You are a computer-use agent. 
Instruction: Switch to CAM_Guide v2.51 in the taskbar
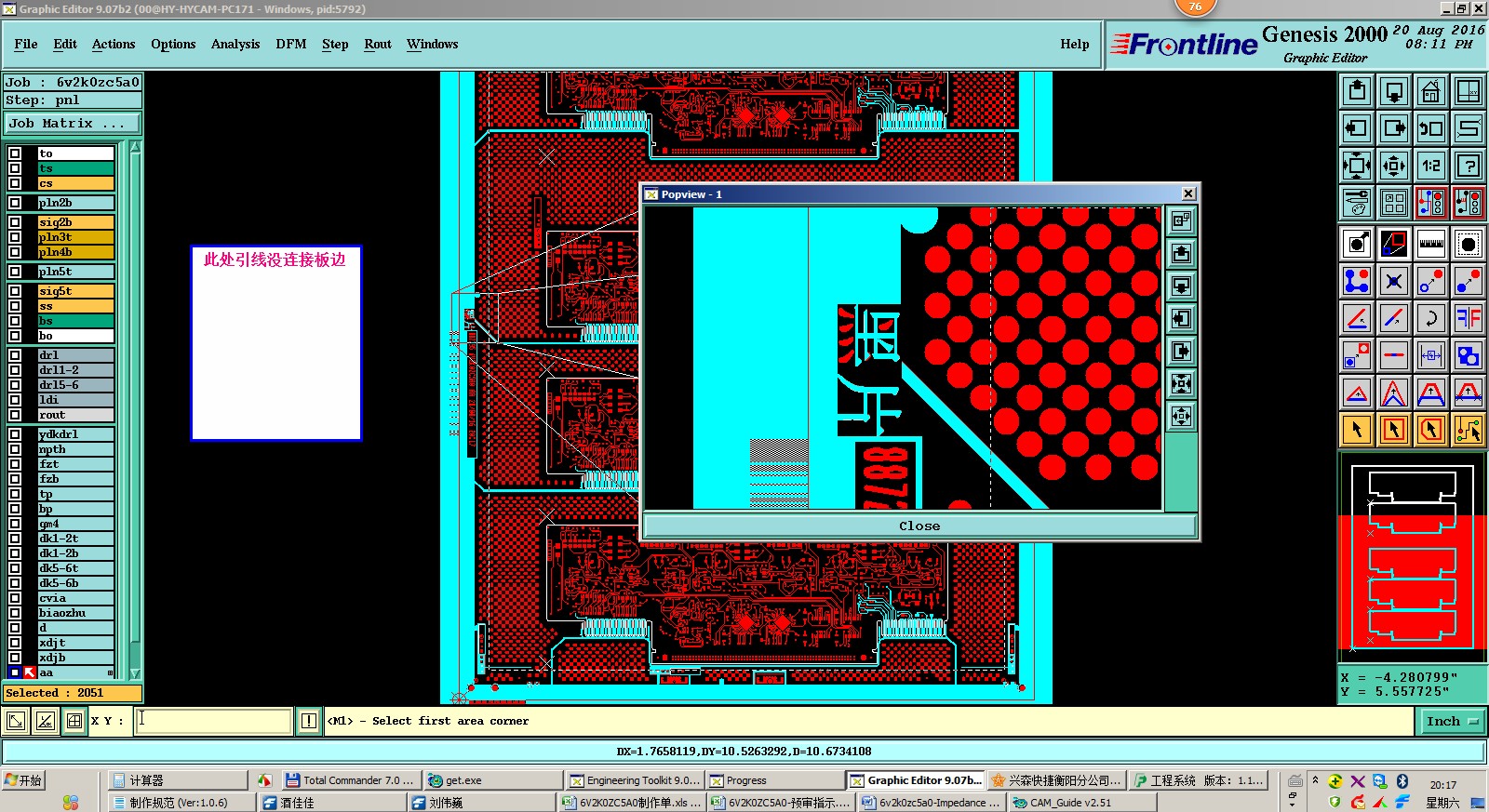(1080, 802)
